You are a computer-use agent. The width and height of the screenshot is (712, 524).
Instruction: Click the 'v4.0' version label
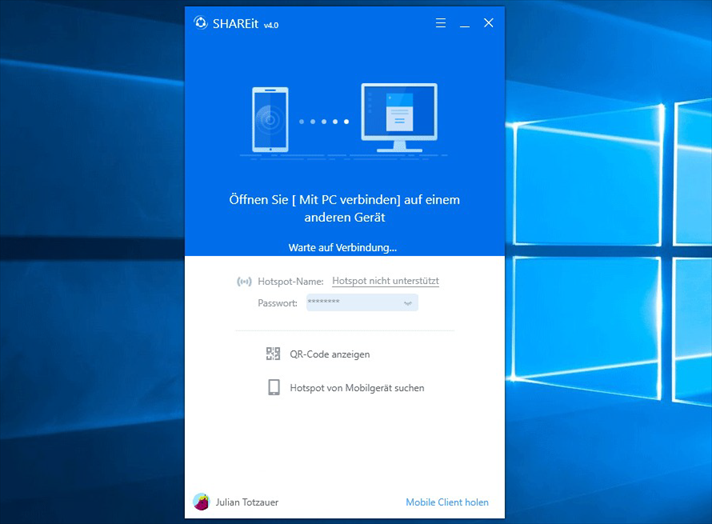pos(271,25)
